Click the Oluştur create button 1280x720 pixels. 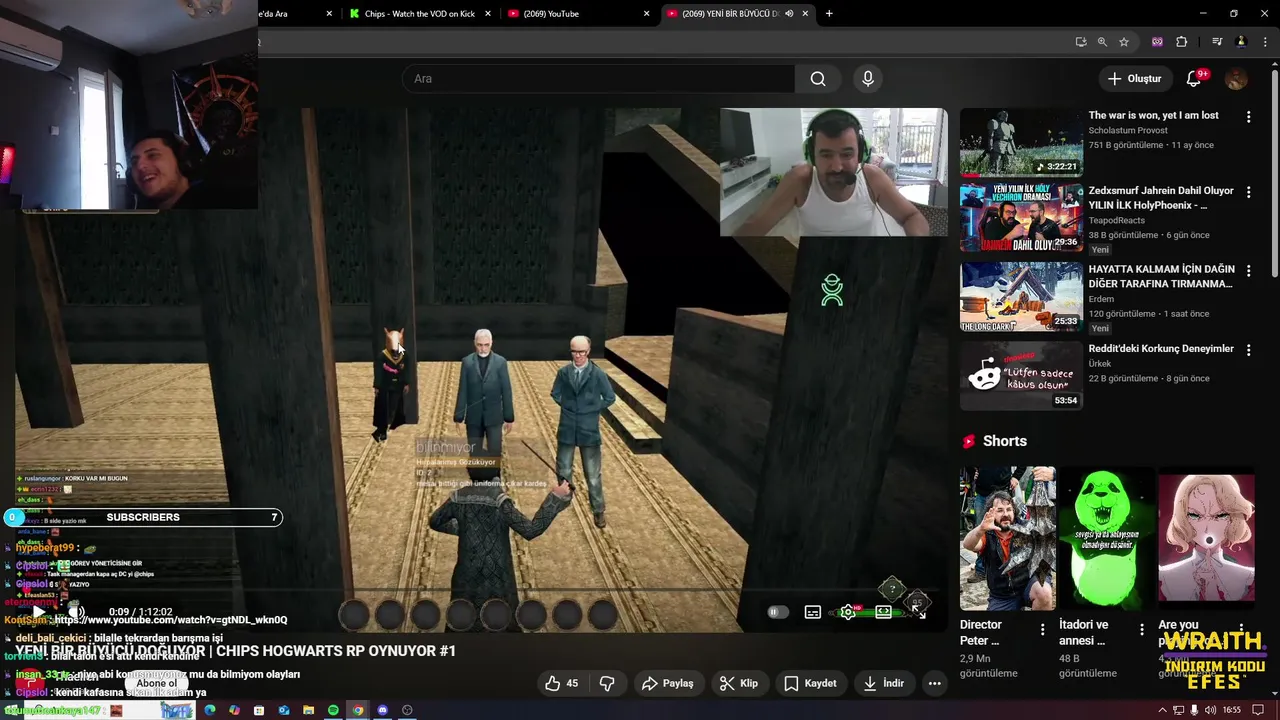click(1135, 79)
